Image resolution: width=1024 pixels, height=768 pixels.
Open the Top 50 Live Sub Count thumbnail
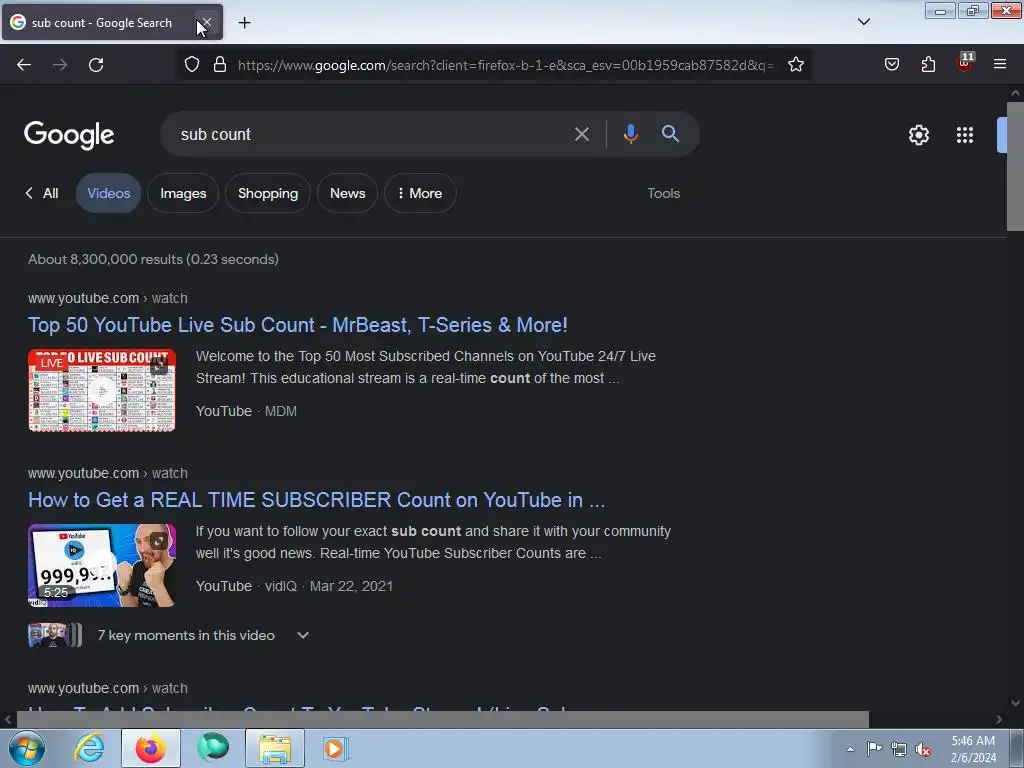point(102,391)
